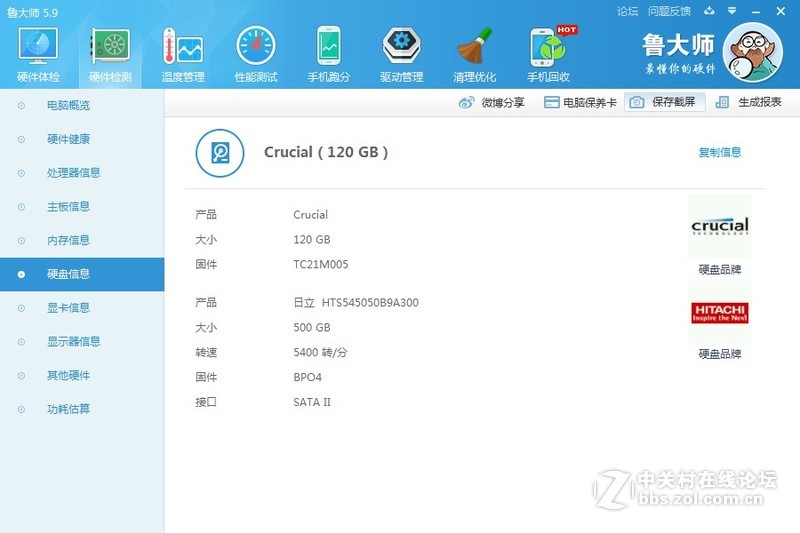
Task: Click the firmware value TC21M005
Action: [320, 264]
